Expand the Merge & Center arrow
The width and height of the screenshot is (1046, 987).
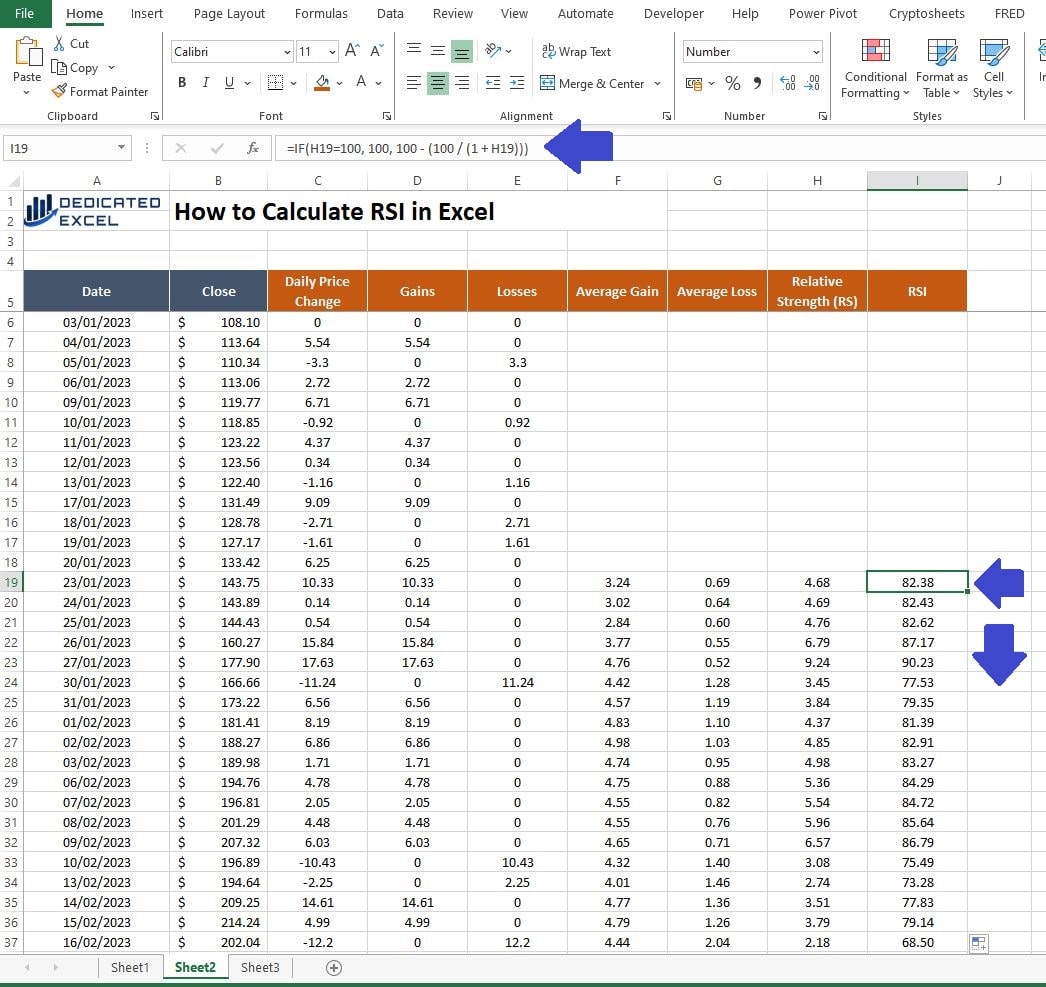[658, 83]
